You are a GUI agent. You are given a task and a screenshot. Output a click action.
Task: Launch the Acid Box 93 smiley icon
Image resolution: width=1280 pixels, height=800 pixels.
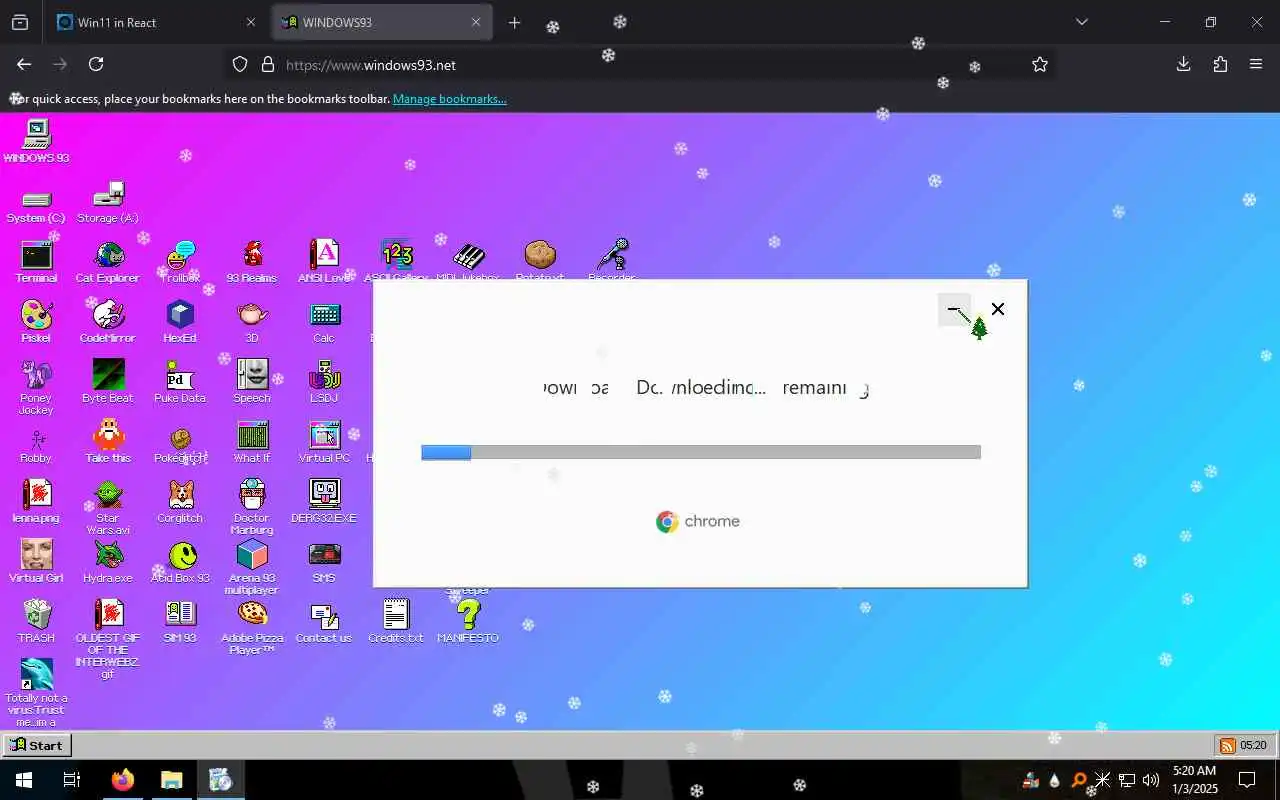pyautogui.click(x=180, y=563)
